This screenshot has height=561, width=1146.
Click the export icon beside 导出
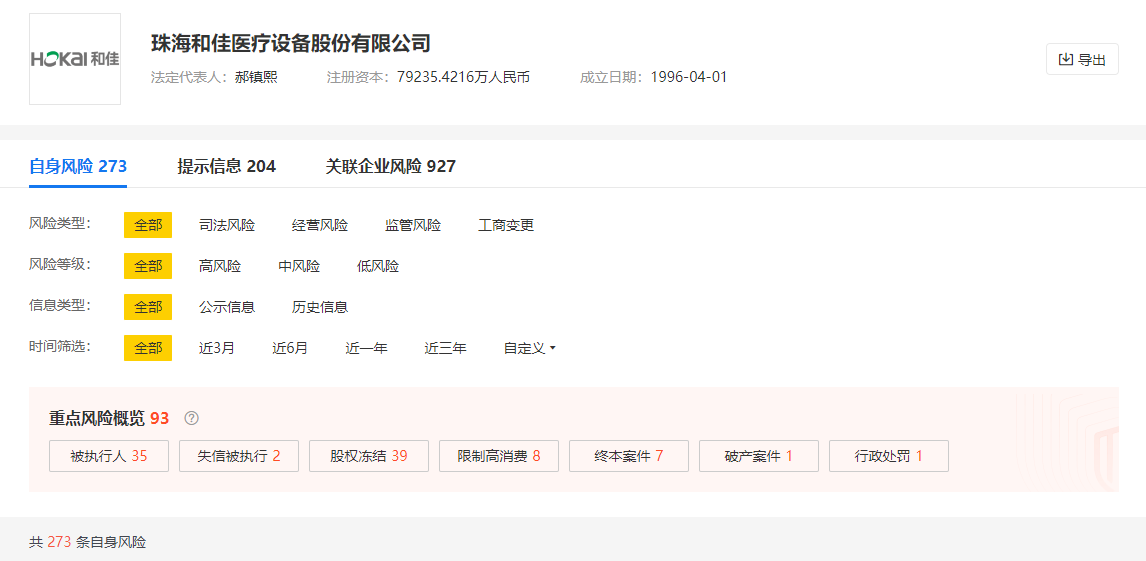point(1066,60)
